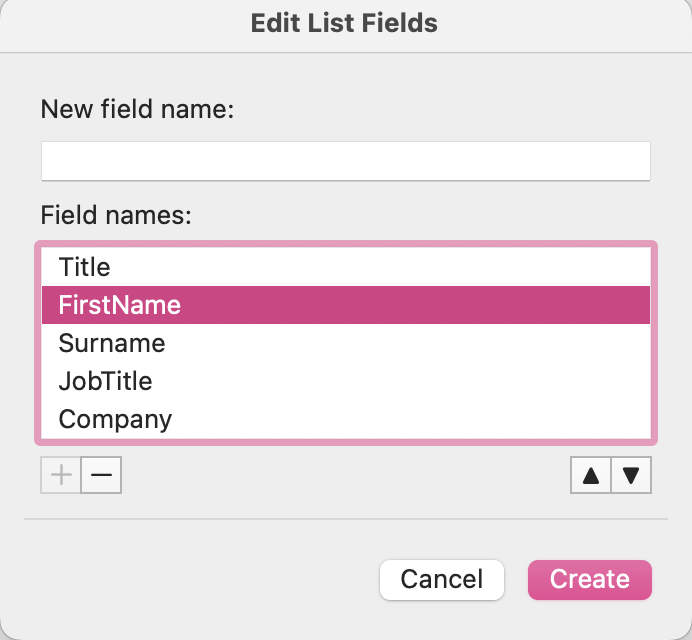
Task: Click the Create button
Action: click(x=590, y=579)
